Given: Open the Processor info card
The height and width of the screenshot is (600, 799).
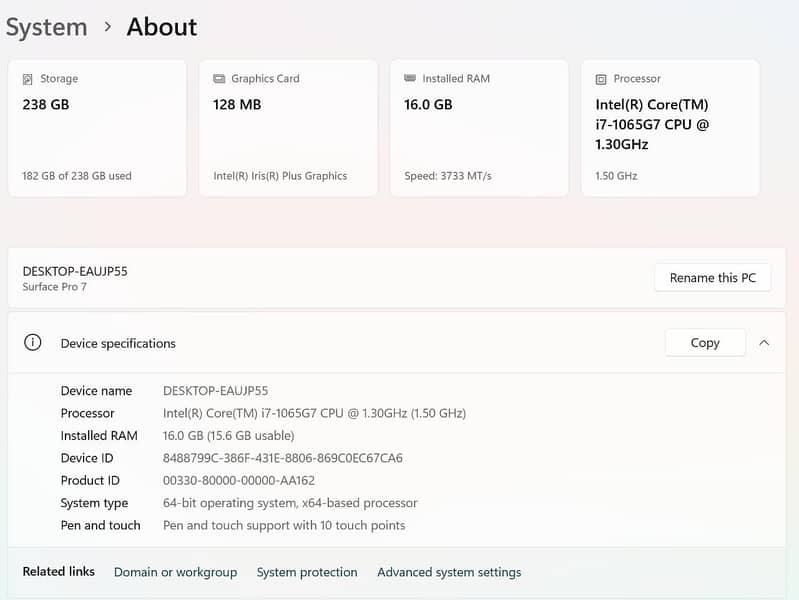Looking at the screenshot, I should point(670,128).
